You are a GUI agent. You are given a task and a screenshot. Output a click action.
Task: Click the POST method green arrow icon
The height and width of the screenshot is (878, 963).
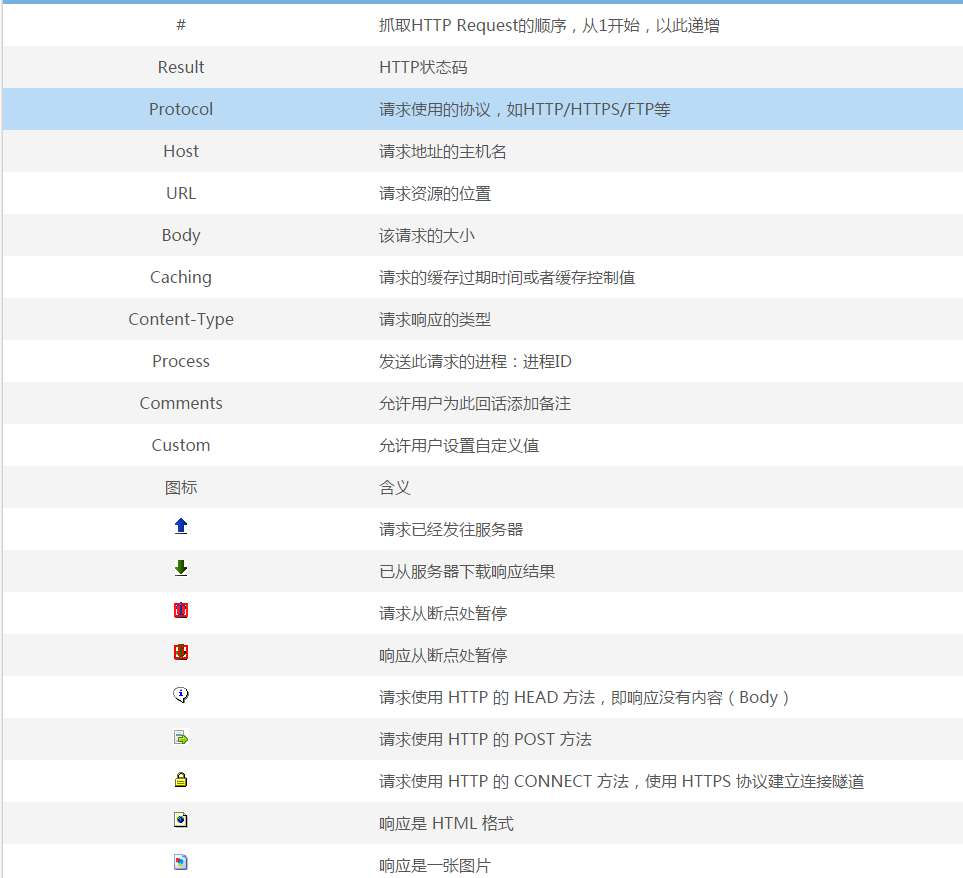pos(181,737)
